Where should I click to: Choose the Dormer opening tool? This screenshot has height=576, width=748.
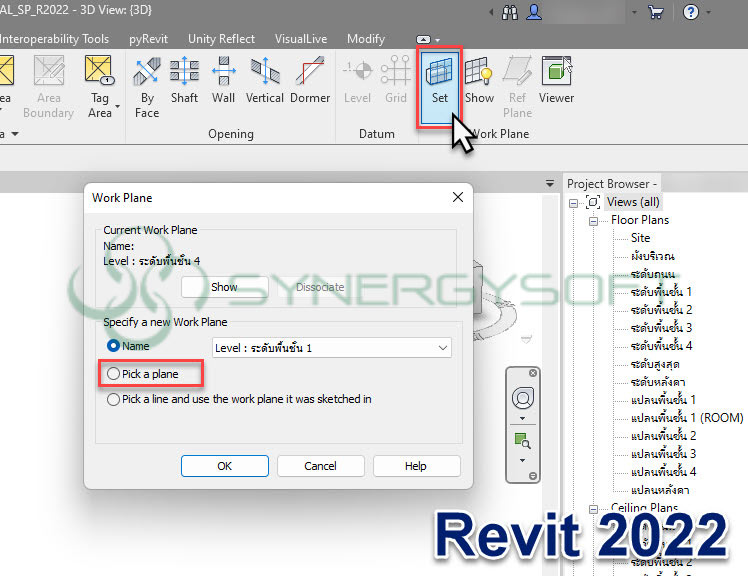(x=310, y=80)
